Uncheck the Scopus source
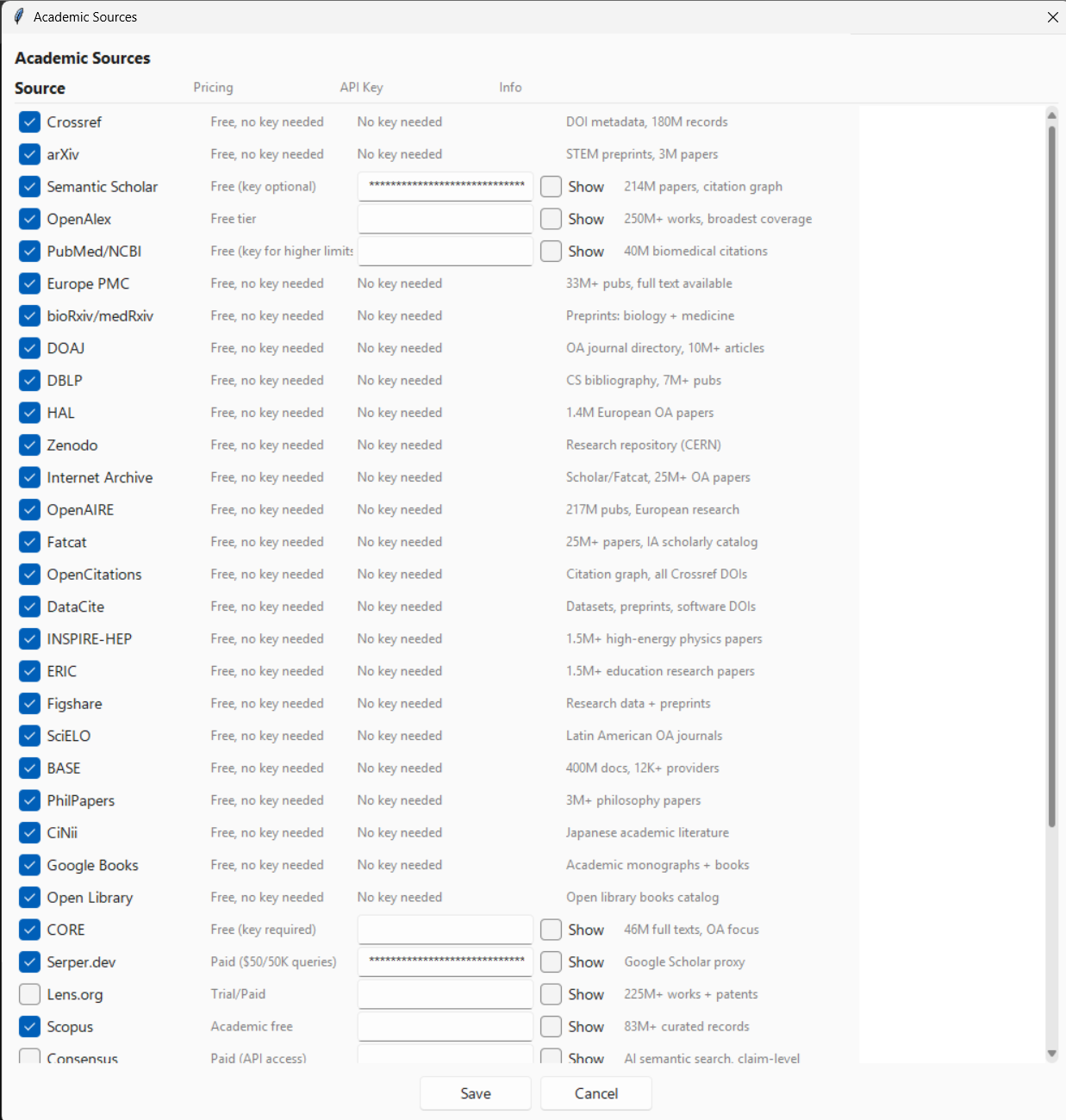The image size is (1066, 1120). click(x=29, y=1027)
